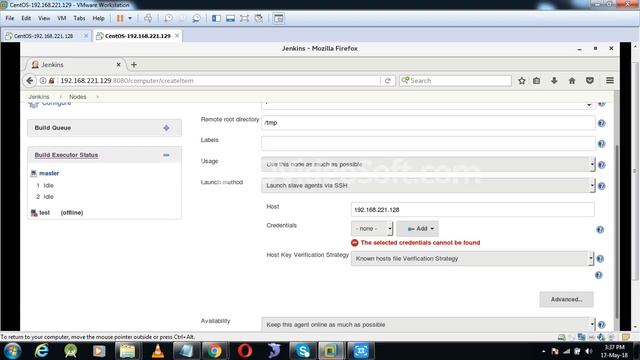Click the manage snapshots toolbar icon
The width and height of the screenshot is (640, 360).
[196, 18]
